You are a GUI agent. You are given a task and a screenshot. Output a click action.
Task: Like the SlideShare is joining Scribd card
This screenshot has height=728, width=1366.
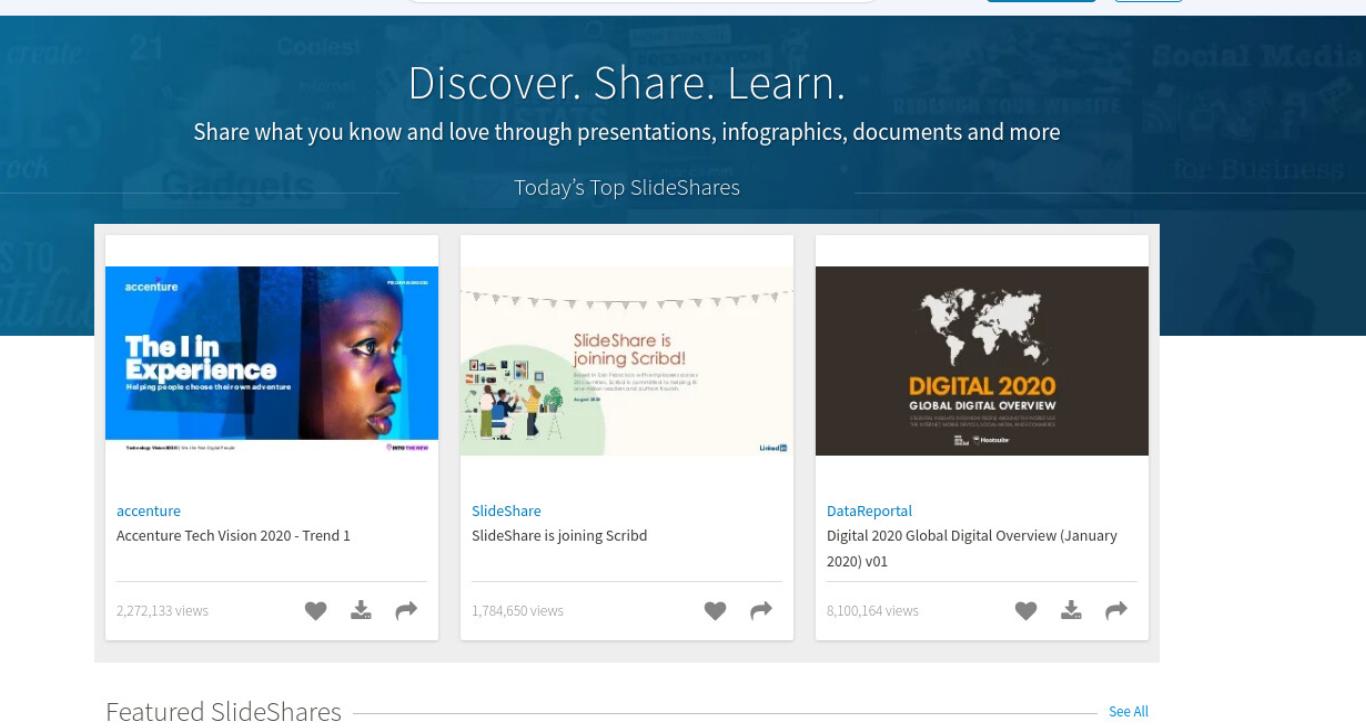pos(715,610)
